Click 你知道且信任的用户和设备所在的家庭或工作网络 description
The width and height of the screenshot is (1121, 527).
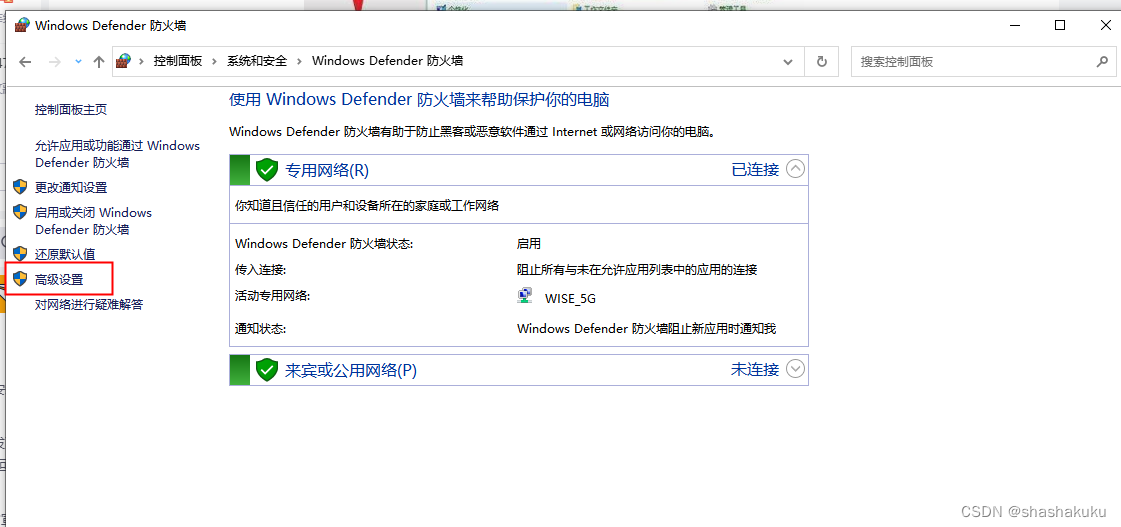pyautogui.click(x=367, y=206)
